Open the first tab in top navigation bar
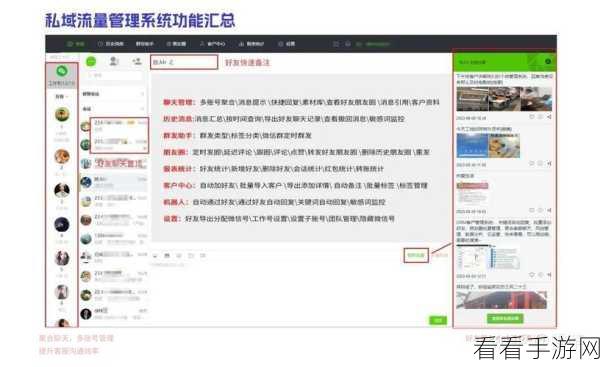This screenshot has width=600, height=367. tap(76, 44)
